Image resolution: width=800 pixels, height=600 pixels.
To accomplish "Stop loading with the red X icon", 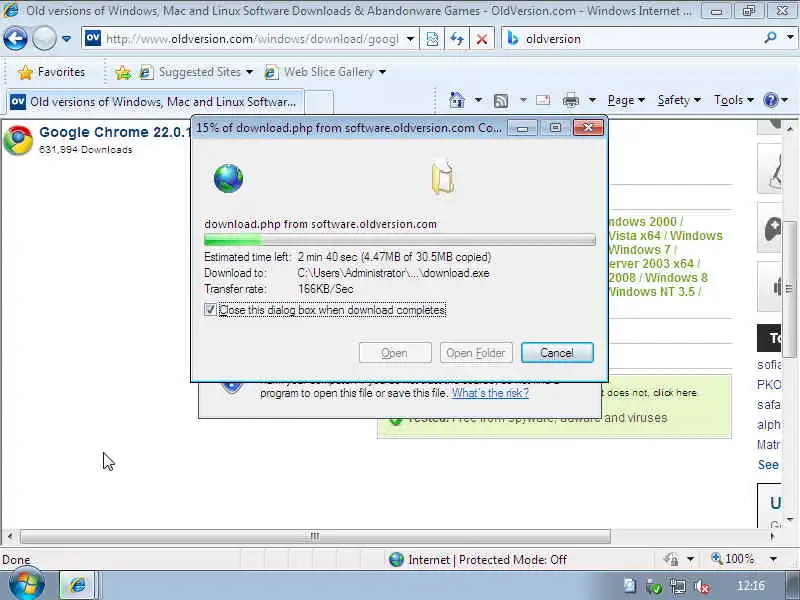I will click(x=481, y=39).
